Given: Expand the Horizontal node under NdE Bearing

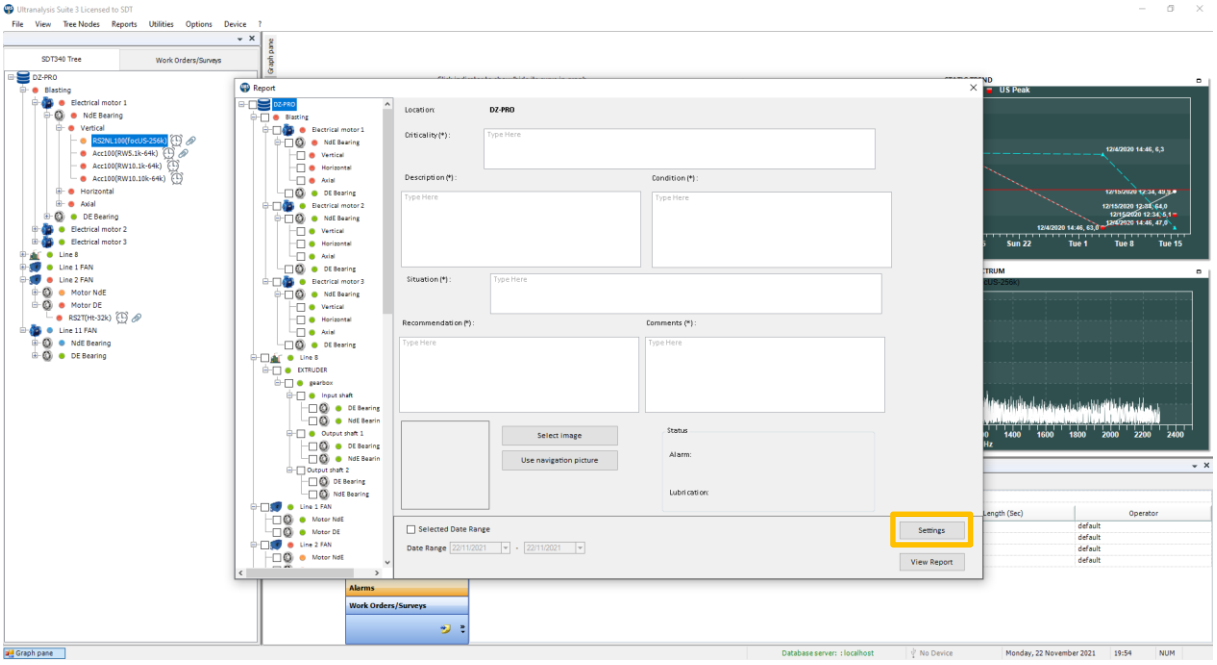Looking at the screenshot, I should click(x=59, y=191).
